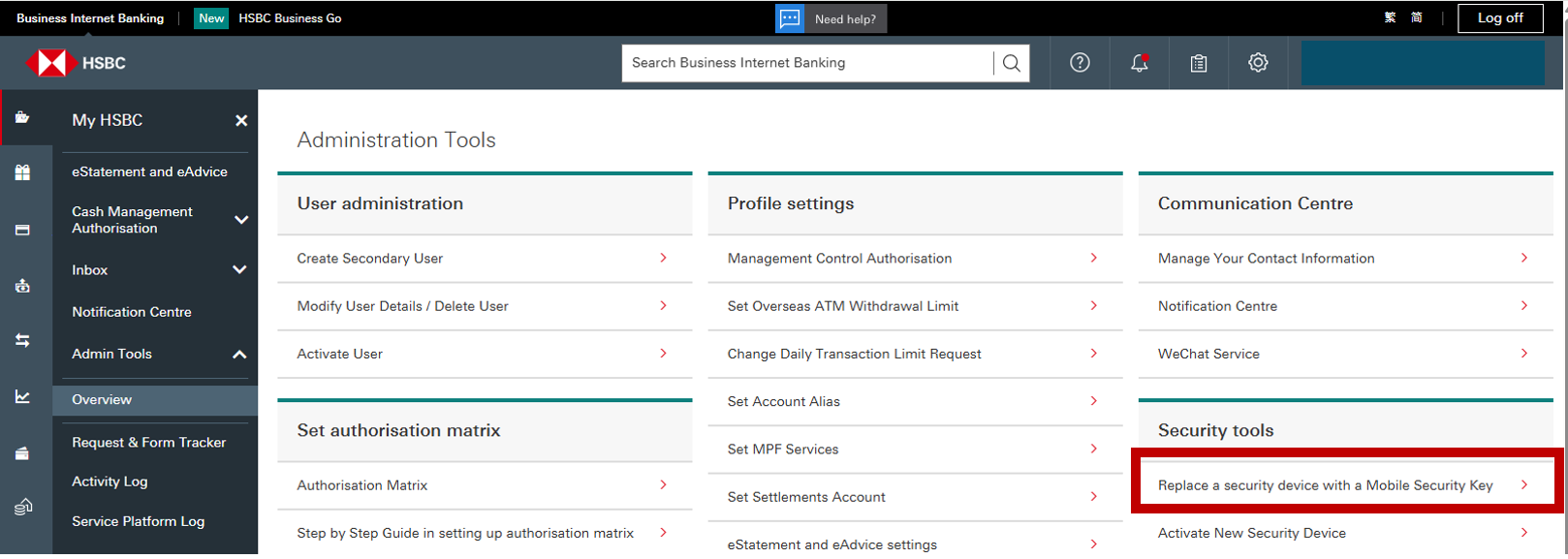Open Service Platform Log
The width and height of the screenshot is (1568, 559).
pyautogui.click(x=138, y=521)
